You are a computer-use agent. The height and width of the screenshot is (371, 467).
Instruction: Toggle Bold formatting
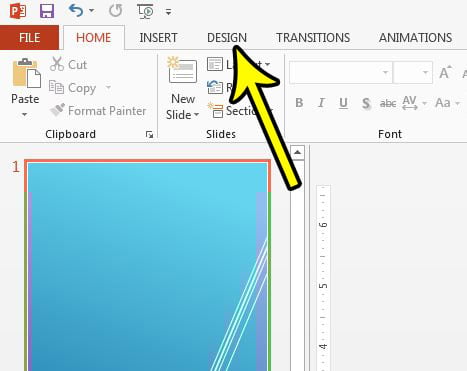299,103
